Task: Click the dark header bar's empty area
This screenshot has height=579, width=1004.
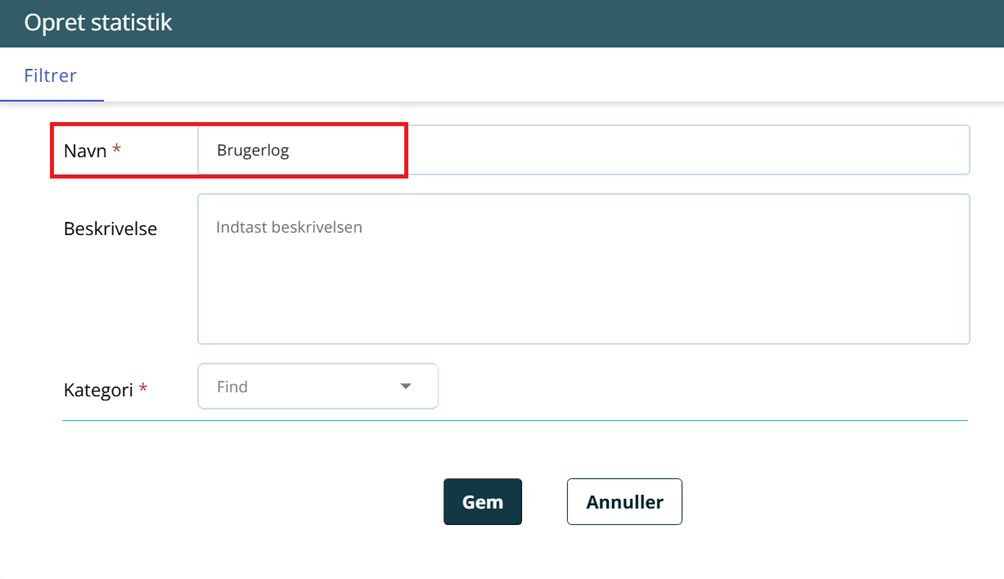Action: [x=600, y=23]
